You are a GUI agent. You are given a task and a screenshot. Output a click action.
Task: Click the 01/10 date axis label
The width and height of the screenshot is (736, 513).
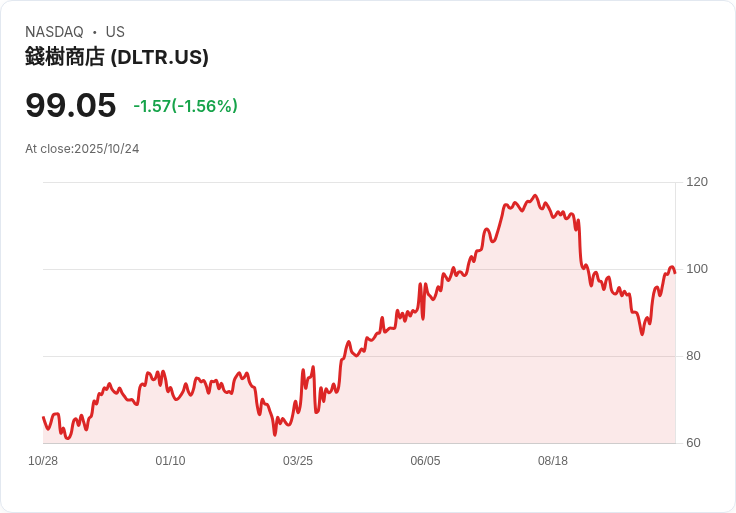[x=170, y=461]
